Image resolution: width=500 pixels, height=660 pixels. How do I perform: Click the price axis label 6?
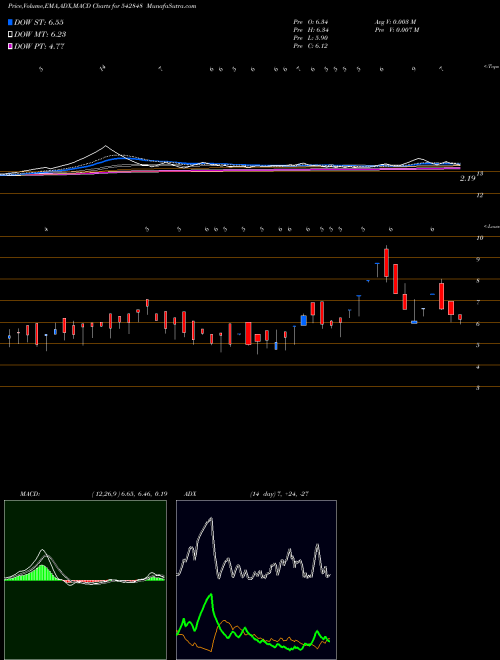[478, 324]
